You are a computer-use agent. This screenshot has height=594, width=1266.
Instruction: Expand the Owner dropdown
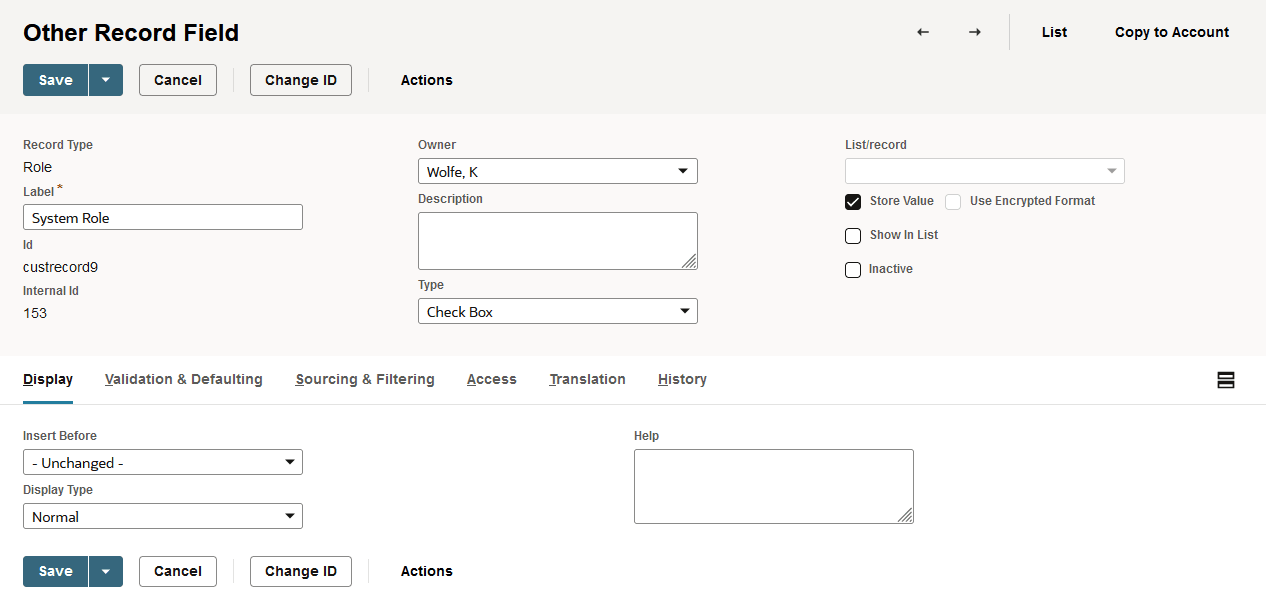pyautogui.click(x=557, y=172)
